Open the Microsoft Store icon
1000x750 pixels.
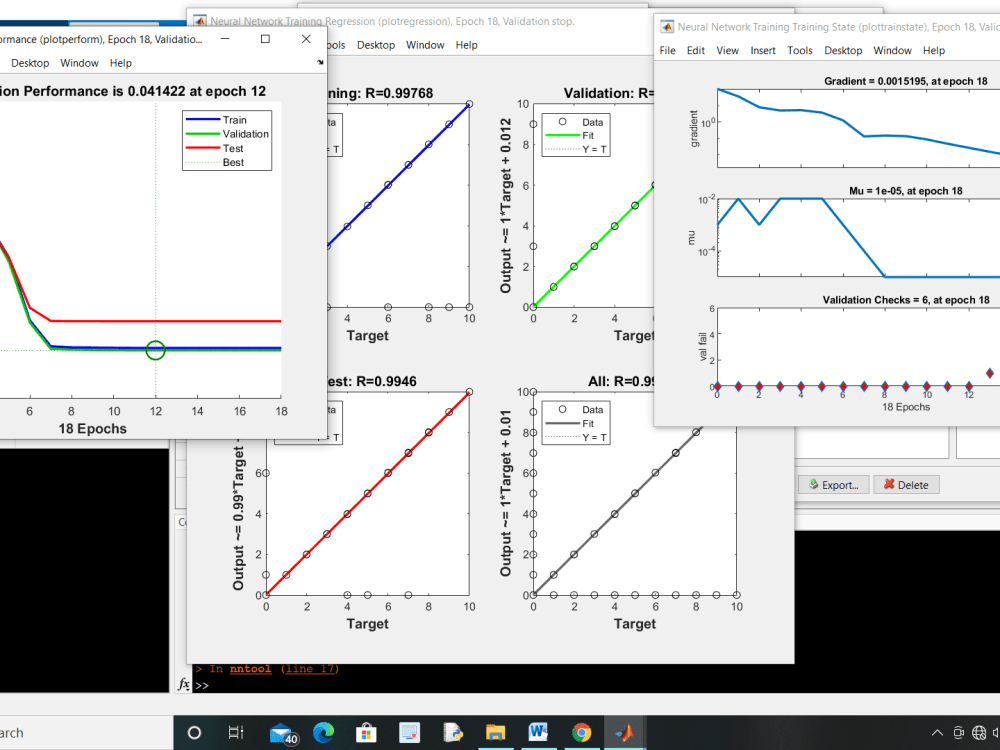(366, 732)
